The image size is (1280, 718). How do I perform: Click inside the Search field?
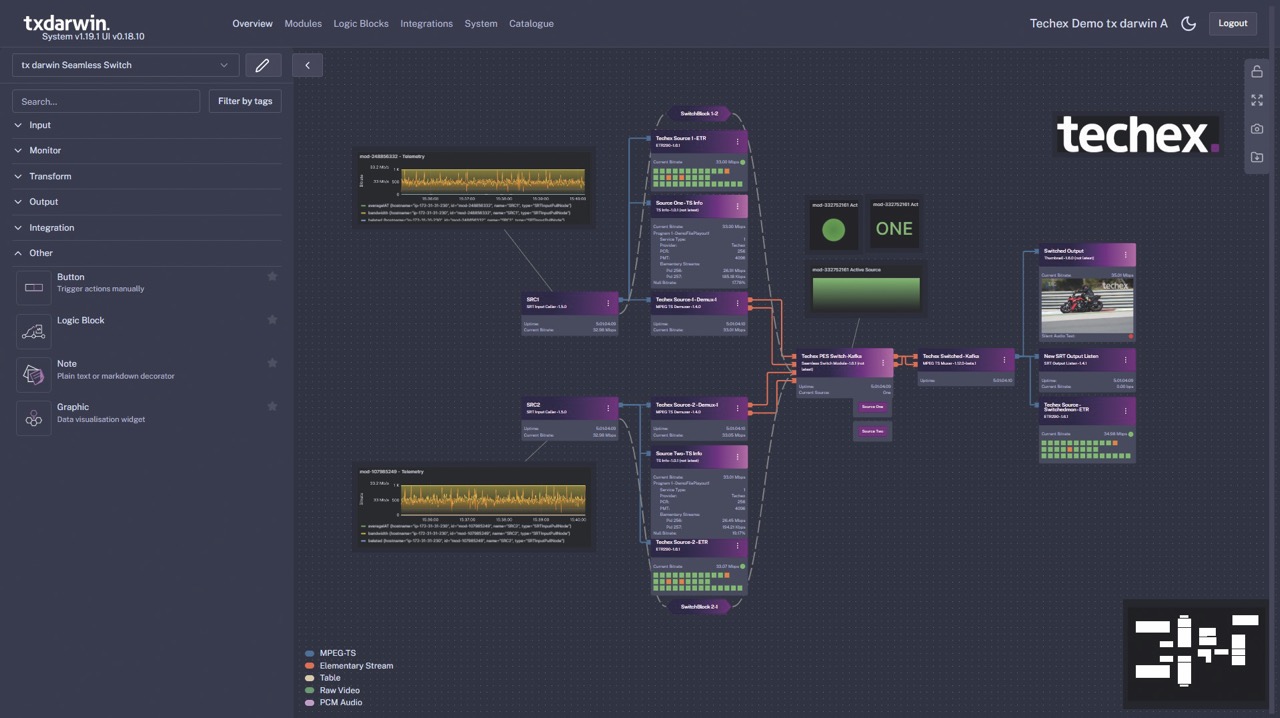[x=105, y=100]
